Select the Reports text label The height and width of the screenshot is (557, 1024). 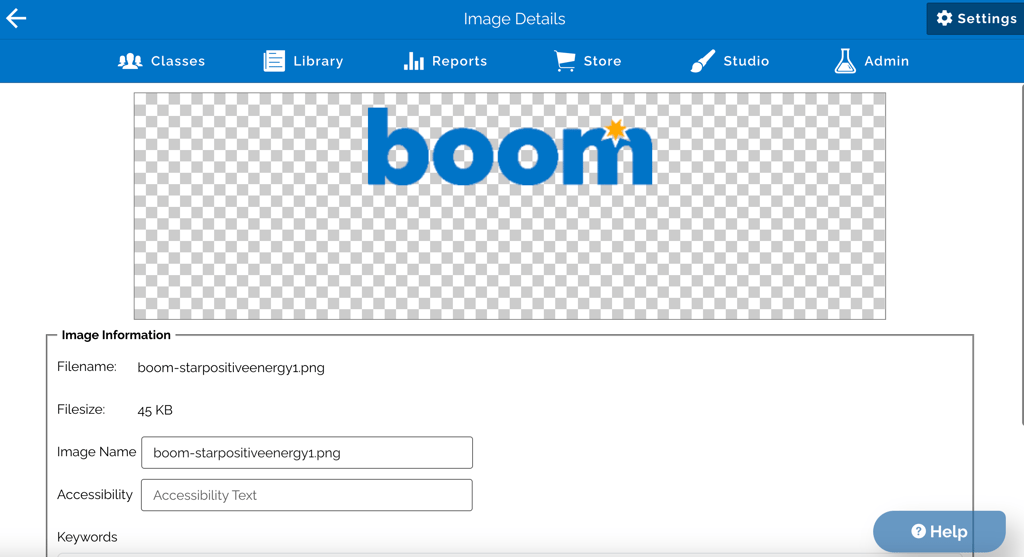[459, 61]
